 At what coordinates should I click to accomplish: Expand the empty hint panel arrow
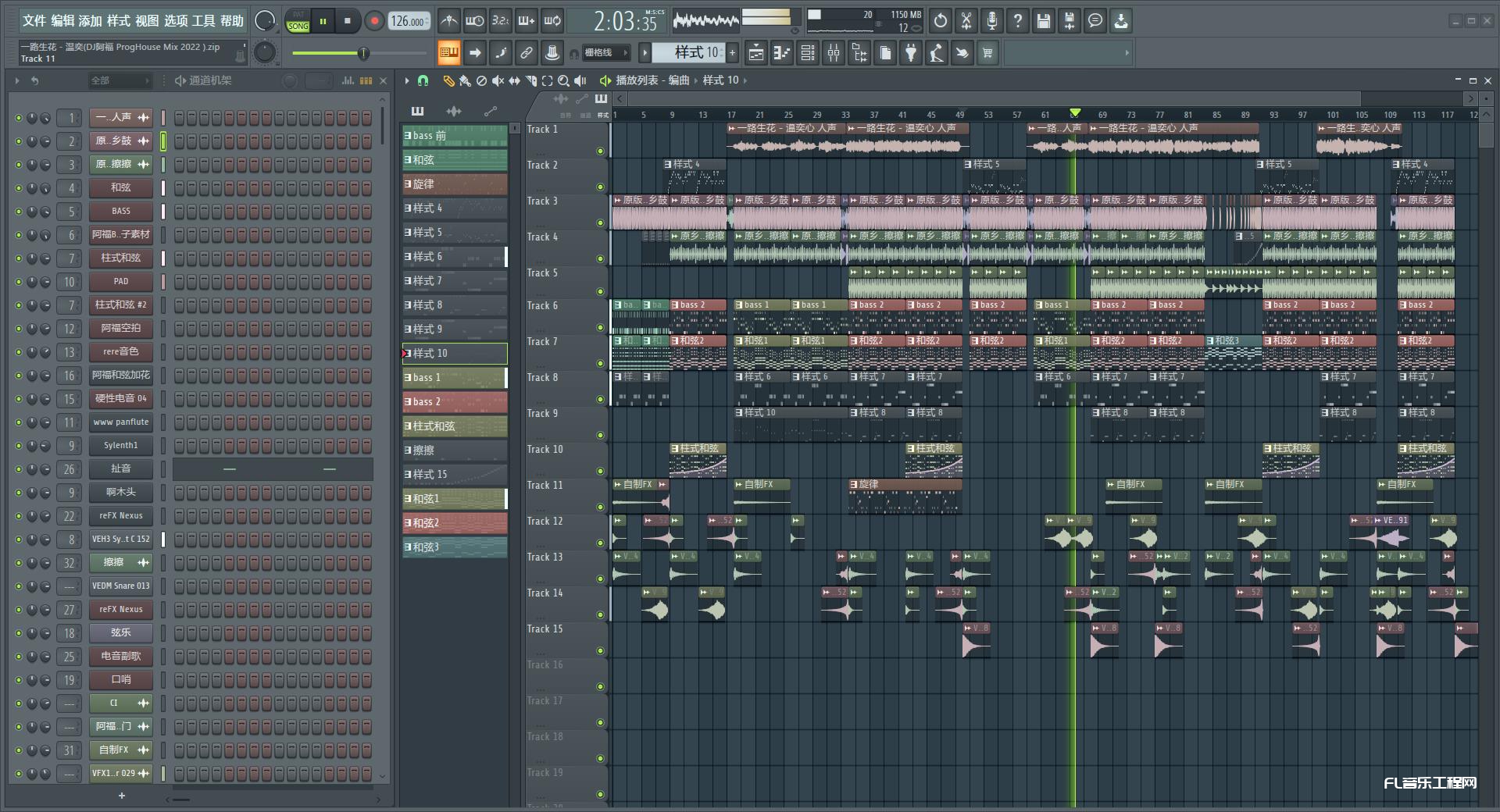pos(1127,53)
